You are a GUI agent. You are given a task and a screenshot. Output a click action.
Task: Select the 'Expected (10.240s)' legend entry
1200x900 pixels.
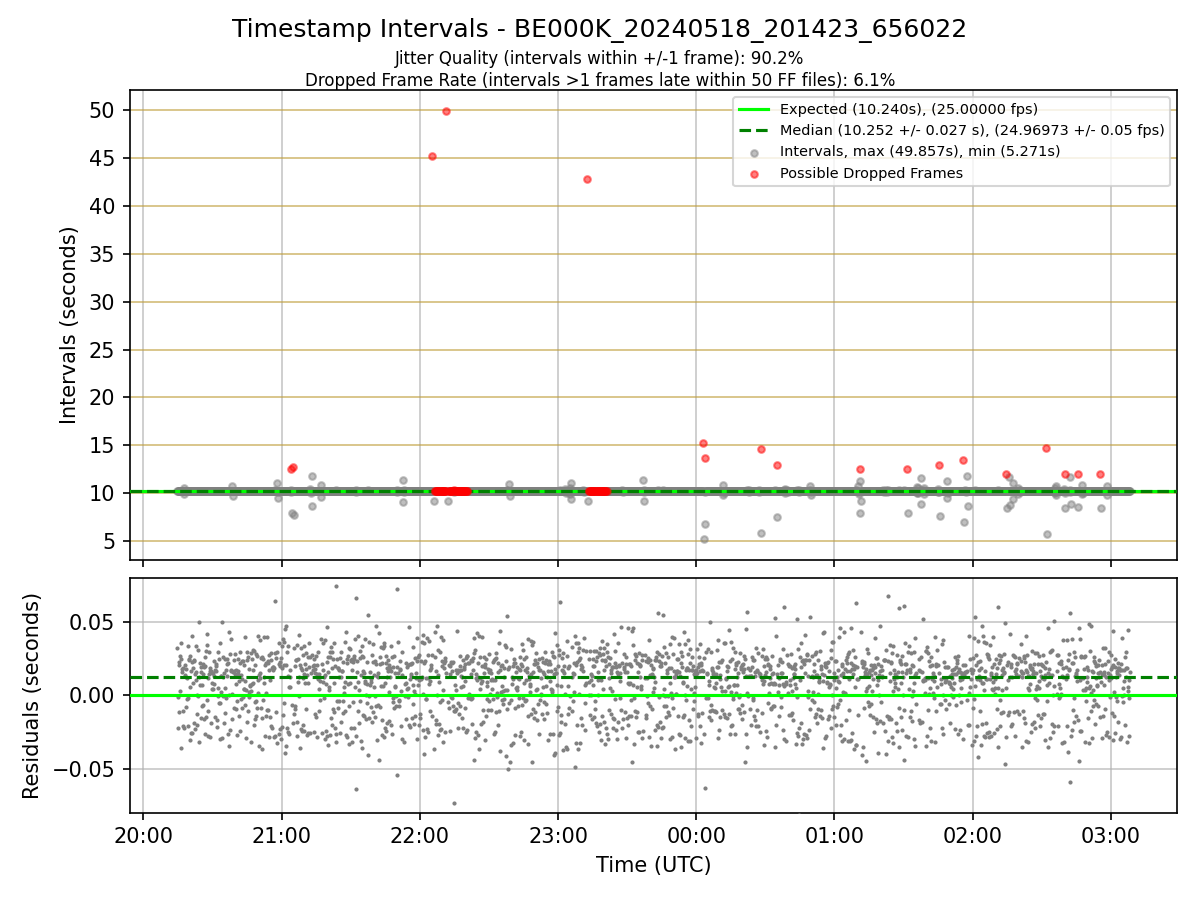pos(908,109)
